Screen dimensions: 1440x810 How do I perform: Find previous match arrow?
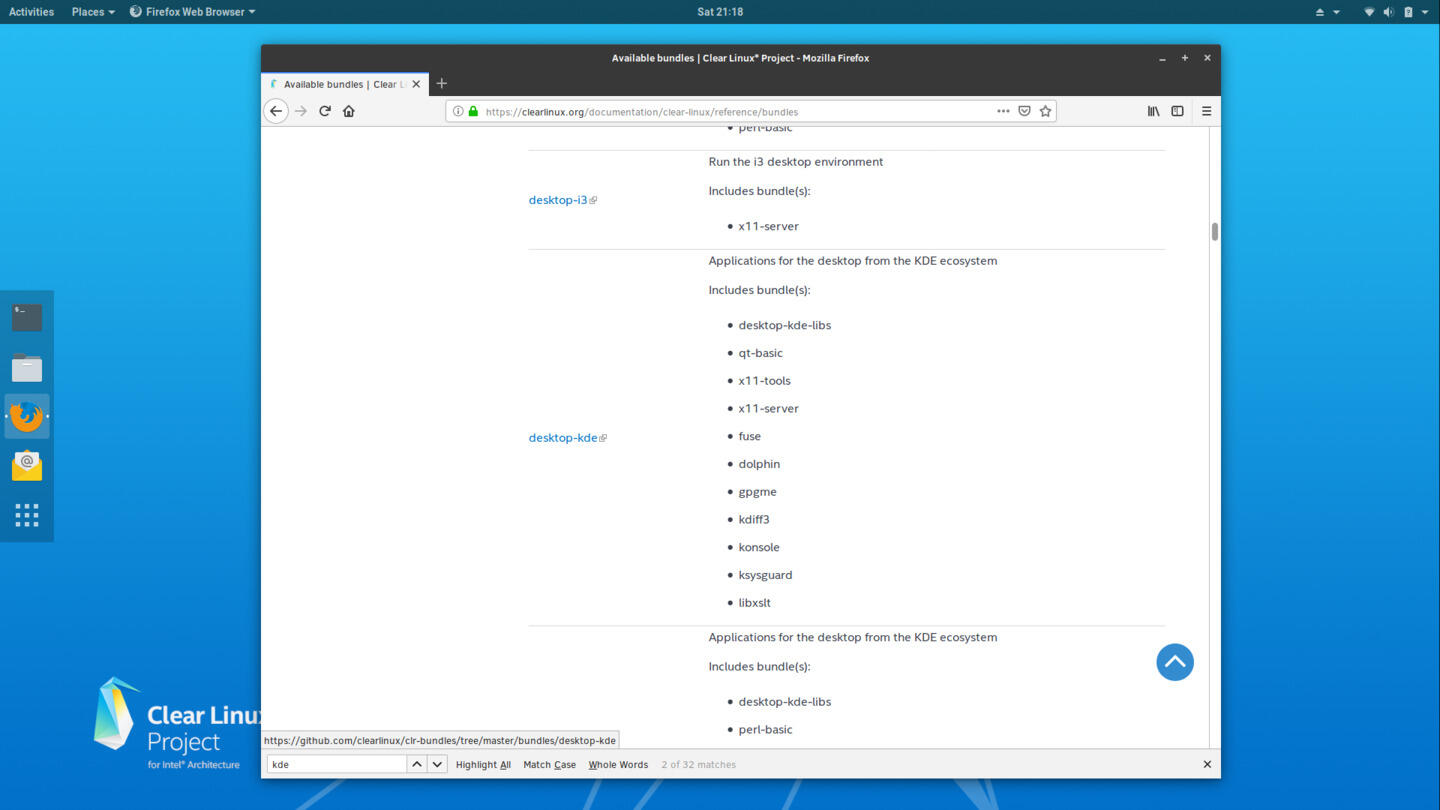click(417, 764)
